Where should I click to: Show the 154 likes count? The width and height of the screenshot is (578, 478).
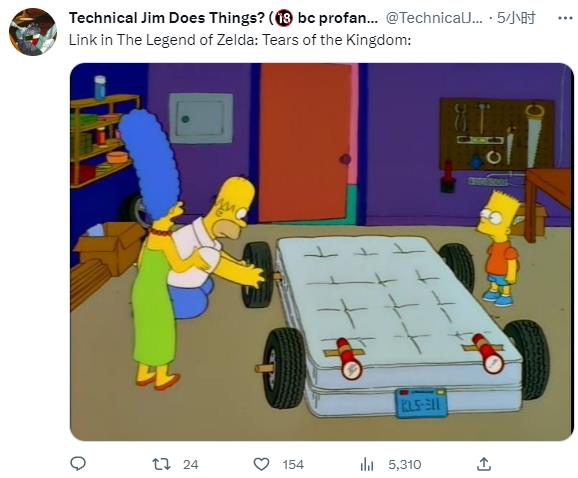293,464
